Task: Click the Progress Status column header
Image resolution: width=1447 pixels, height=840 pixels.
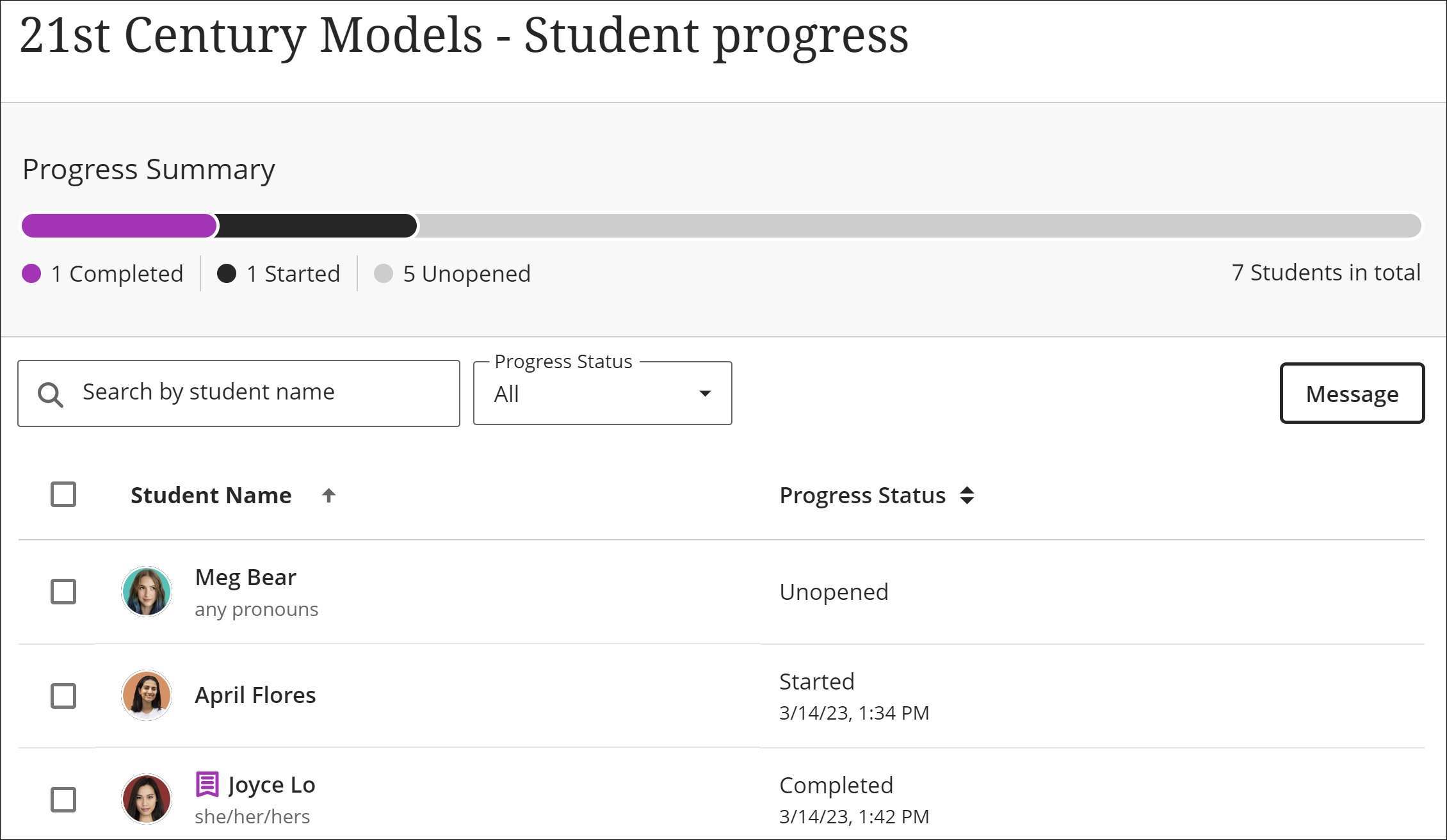Action: [862, 494]
